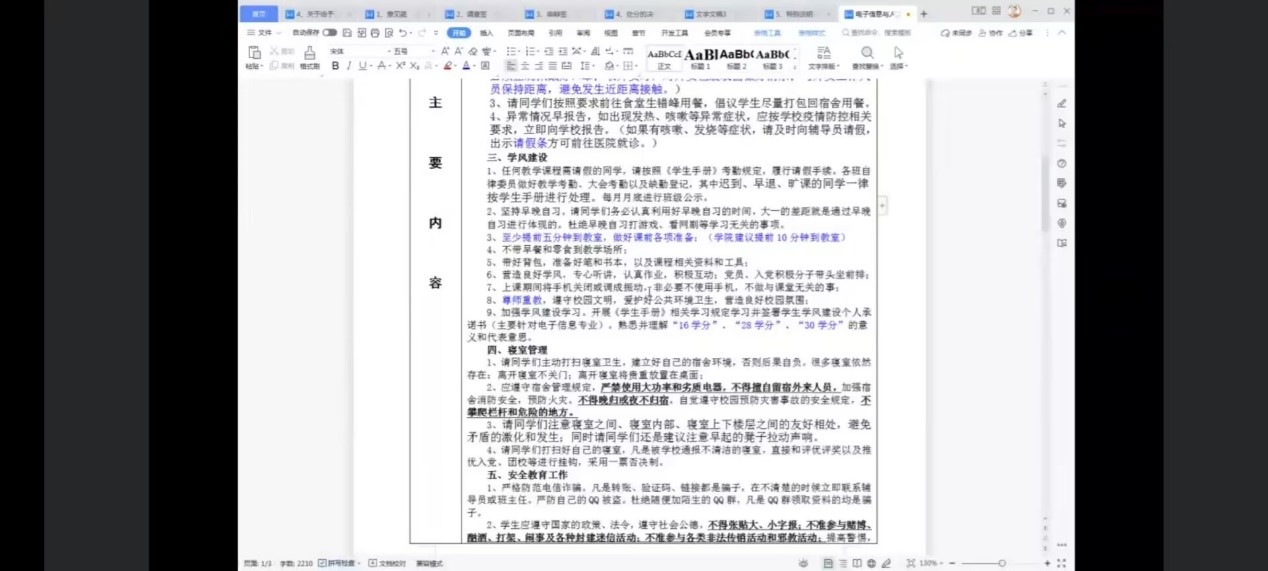Open the highlight color dropdown arrow

click(x=456, y=66)
